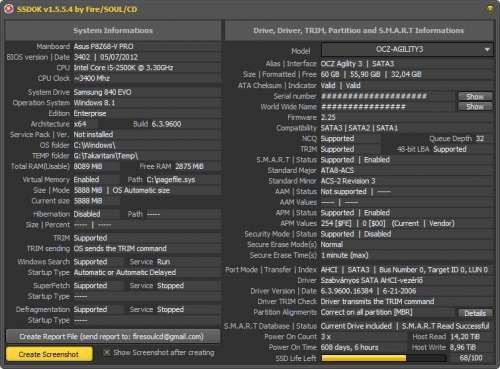Viewport: 500px width, 369px height.
Task: Click Build value 6.3.9600
Action: (x=166, y=124)
